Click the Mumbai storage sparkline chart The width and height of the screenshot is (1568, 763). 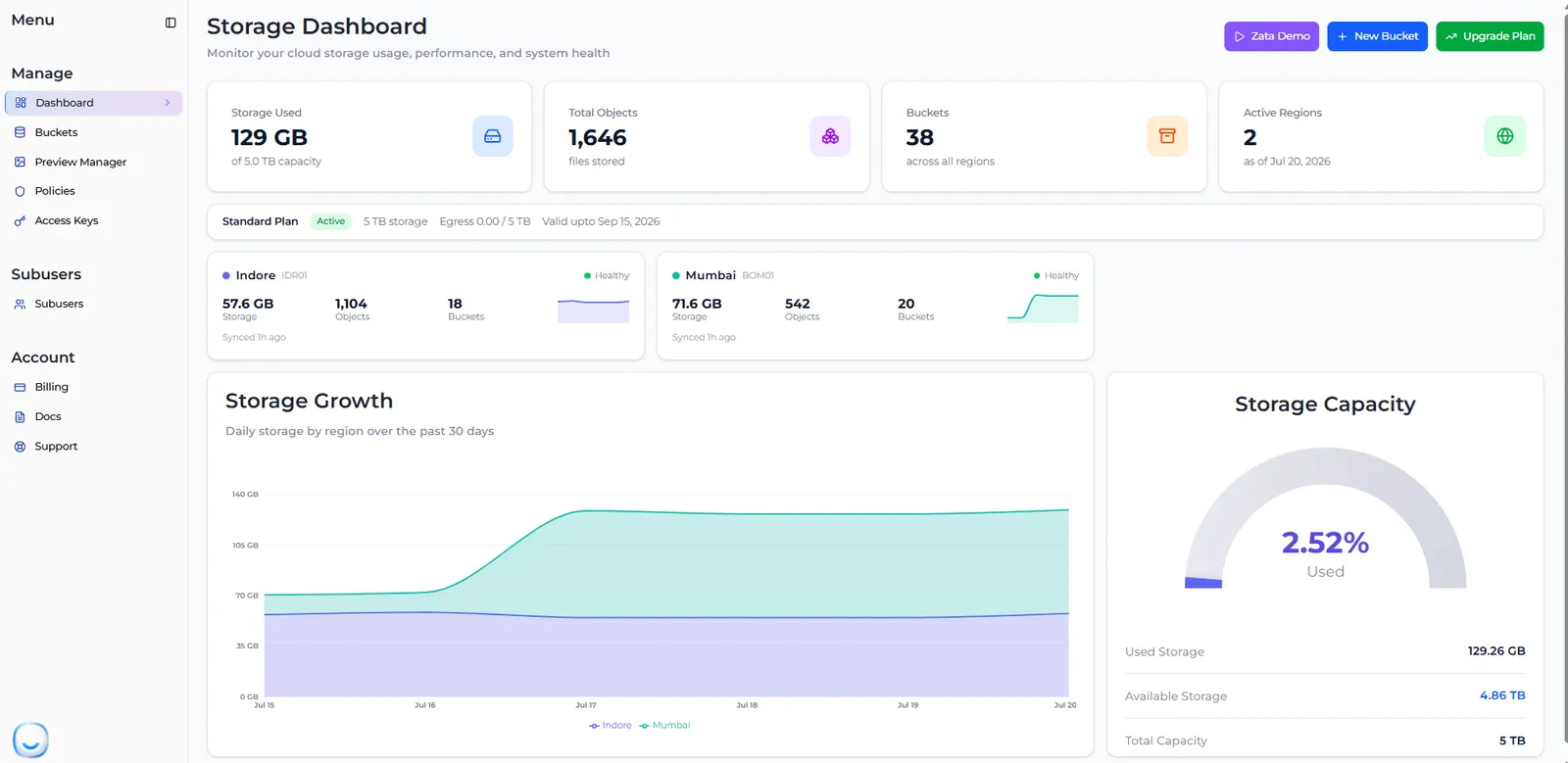(1043, 309)
